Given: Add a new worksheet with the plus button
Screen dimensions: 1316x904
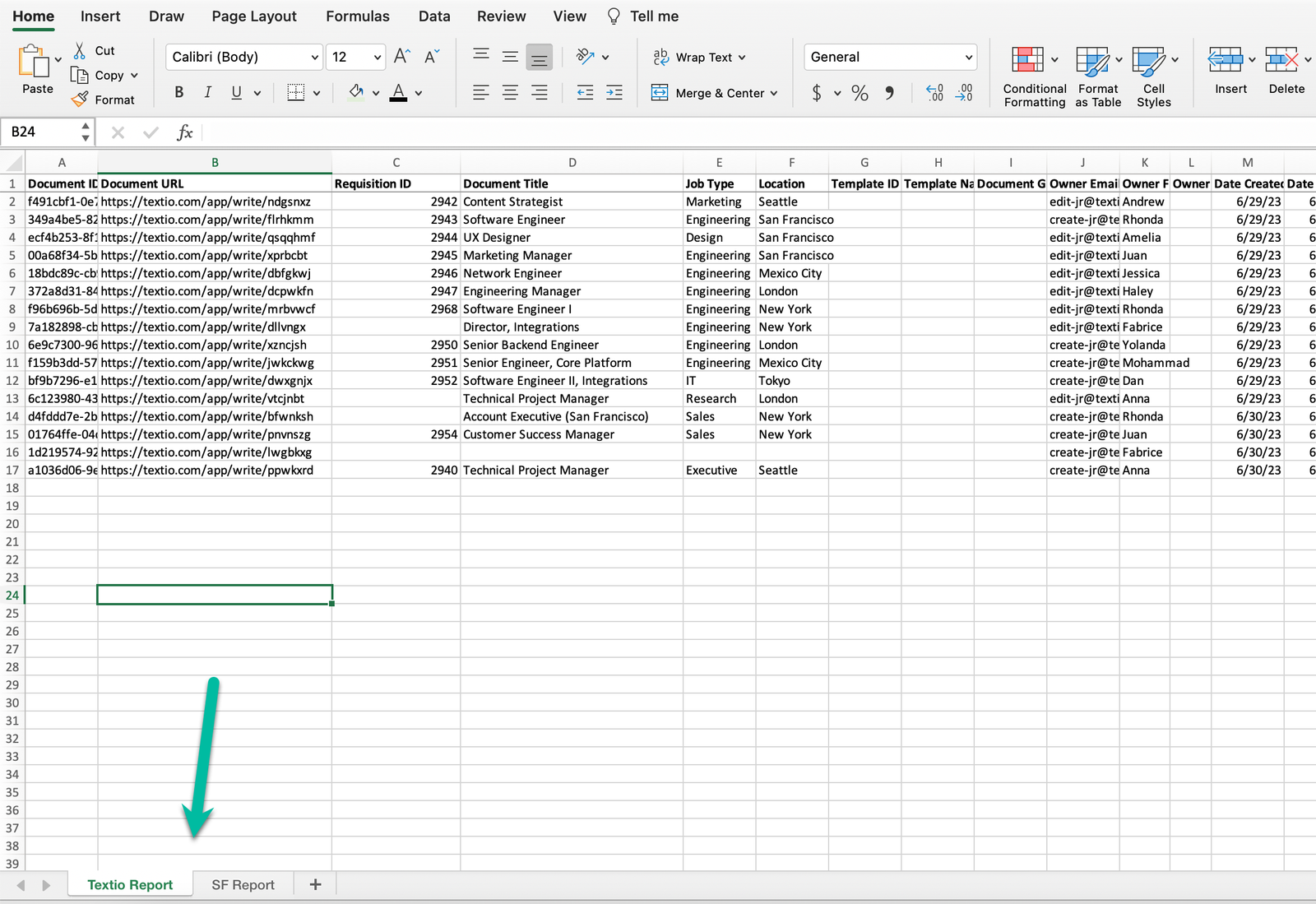Looking at the screenshot, I should (315, 884).
